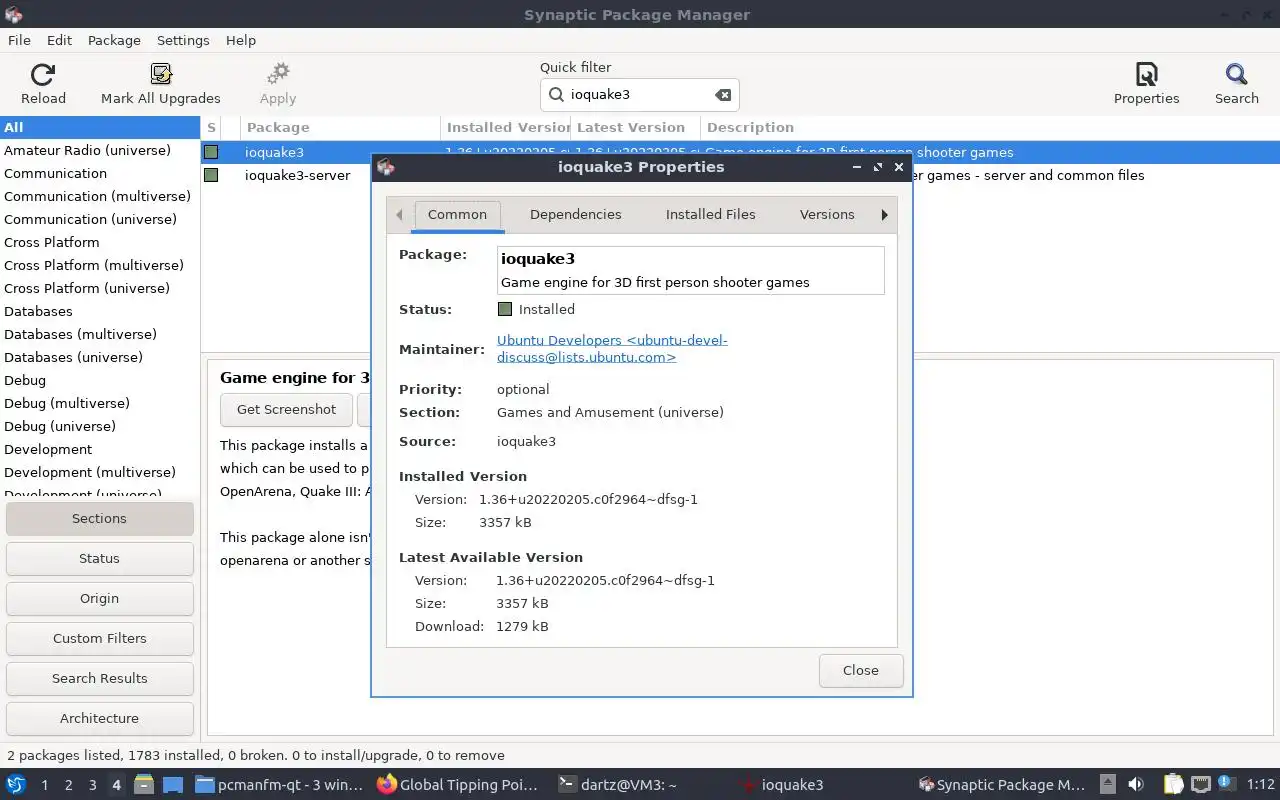Click the taskbar volume icon

click(x=1136, y=784)
